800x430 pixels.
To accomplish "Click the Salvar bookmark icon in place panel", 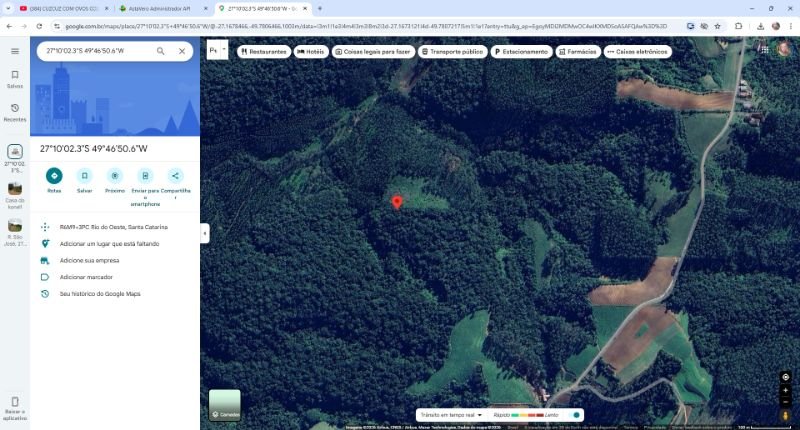I will pyautogui.click(x=84, y=176).
